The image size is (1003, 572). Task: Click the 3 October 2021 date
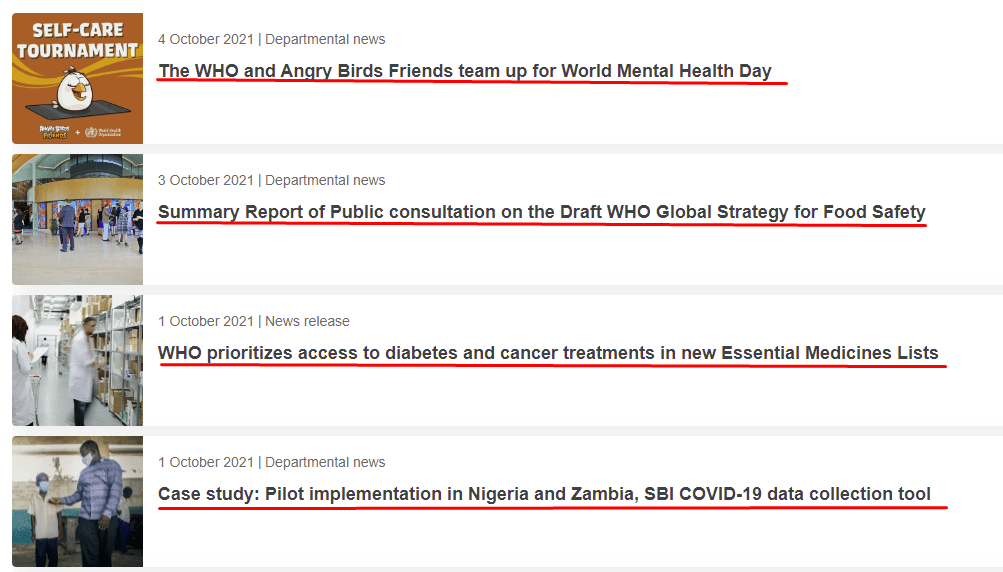[206, 180]
